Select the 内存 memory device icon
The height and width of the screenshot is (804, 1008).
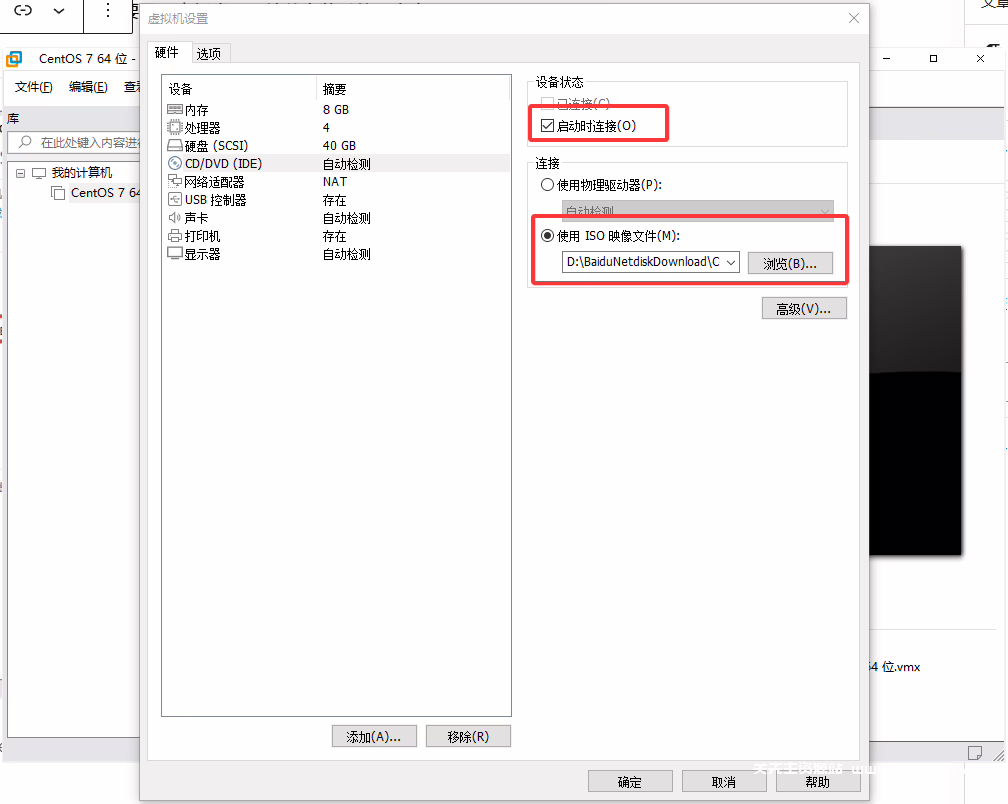(x=175, y=109)
